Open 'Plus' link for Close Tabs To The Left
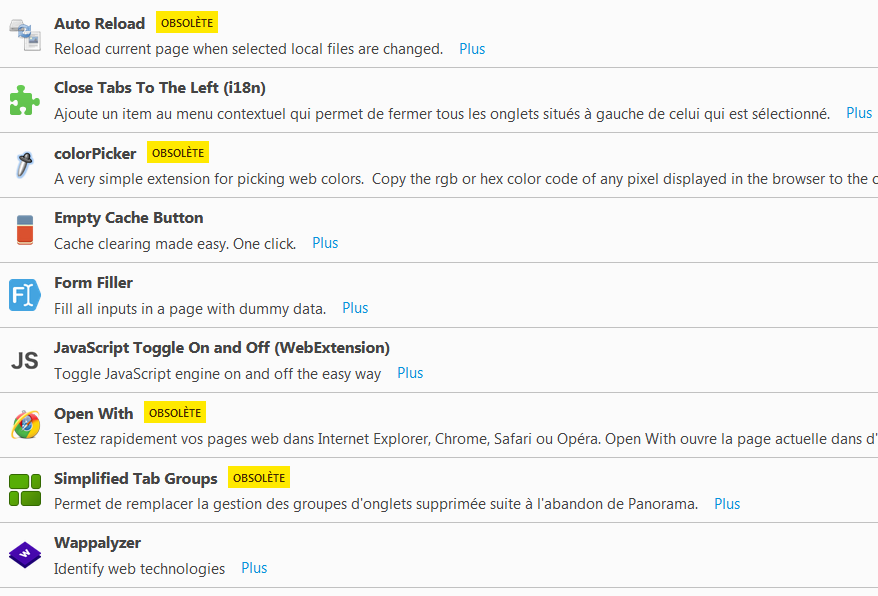 (859, 113)
